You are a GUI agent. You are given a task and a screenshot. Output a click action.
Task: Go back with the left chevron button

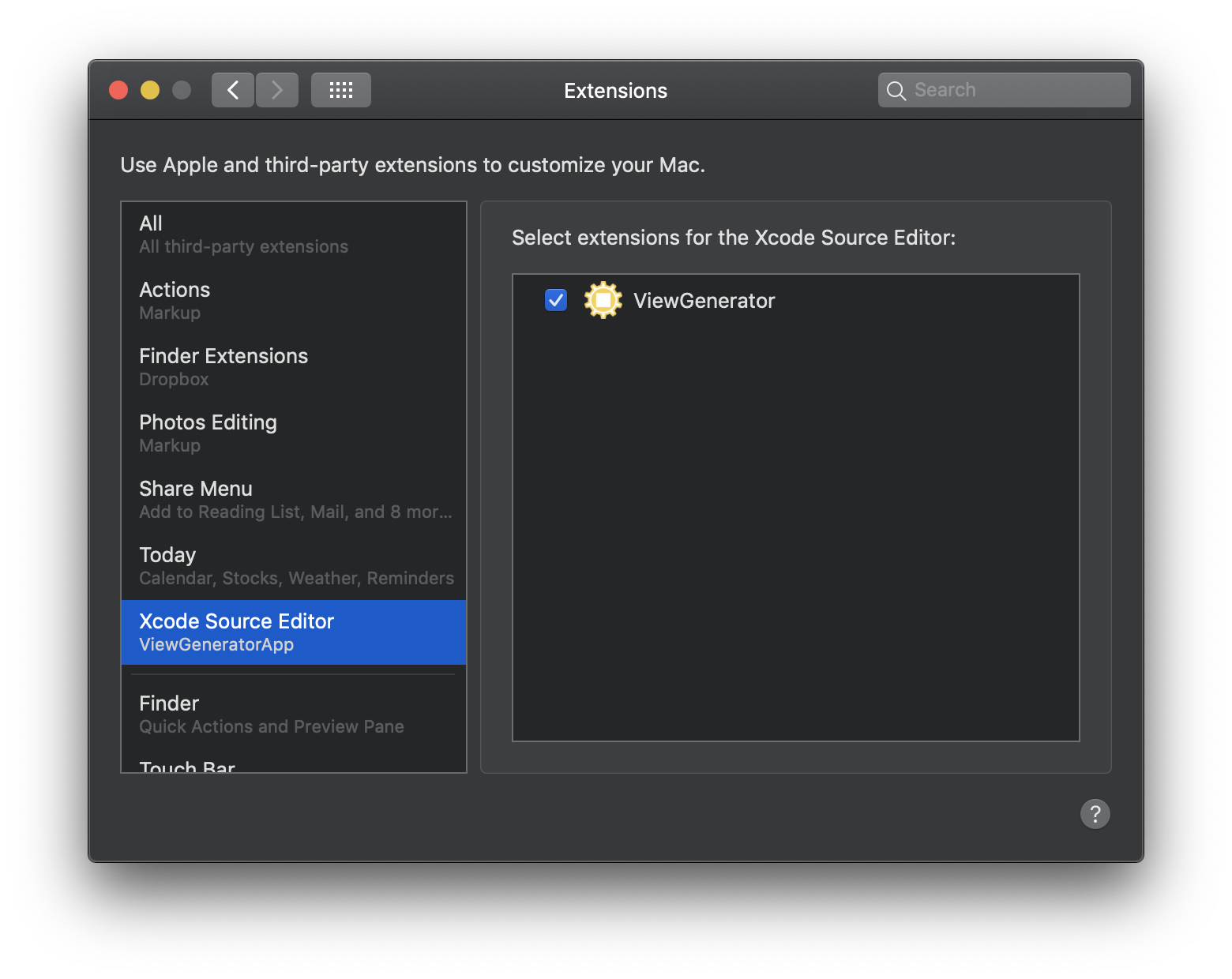pyautogui.click(x=233, y=90)
